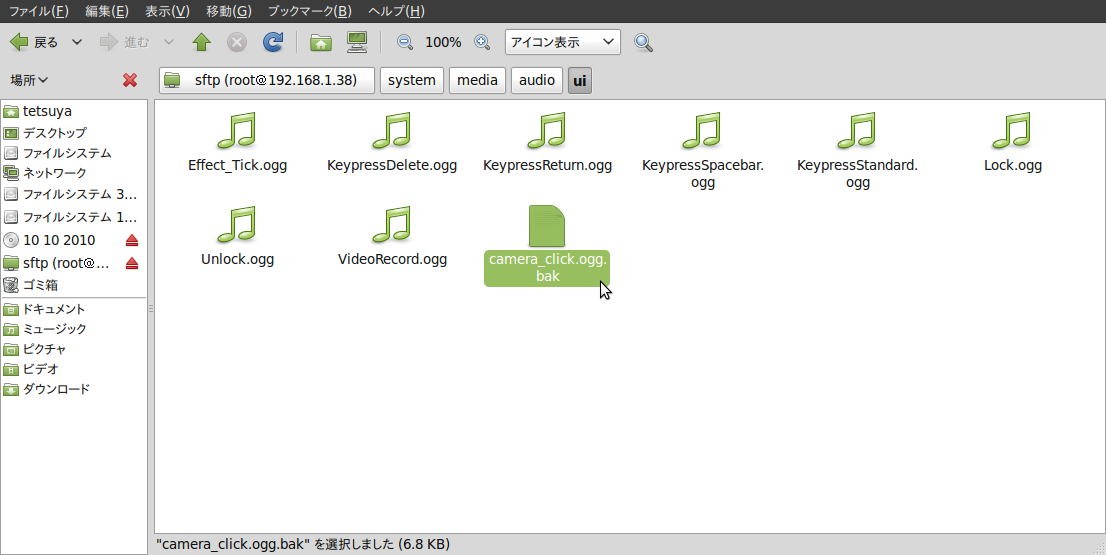Go to the media path button

(478, 80)
